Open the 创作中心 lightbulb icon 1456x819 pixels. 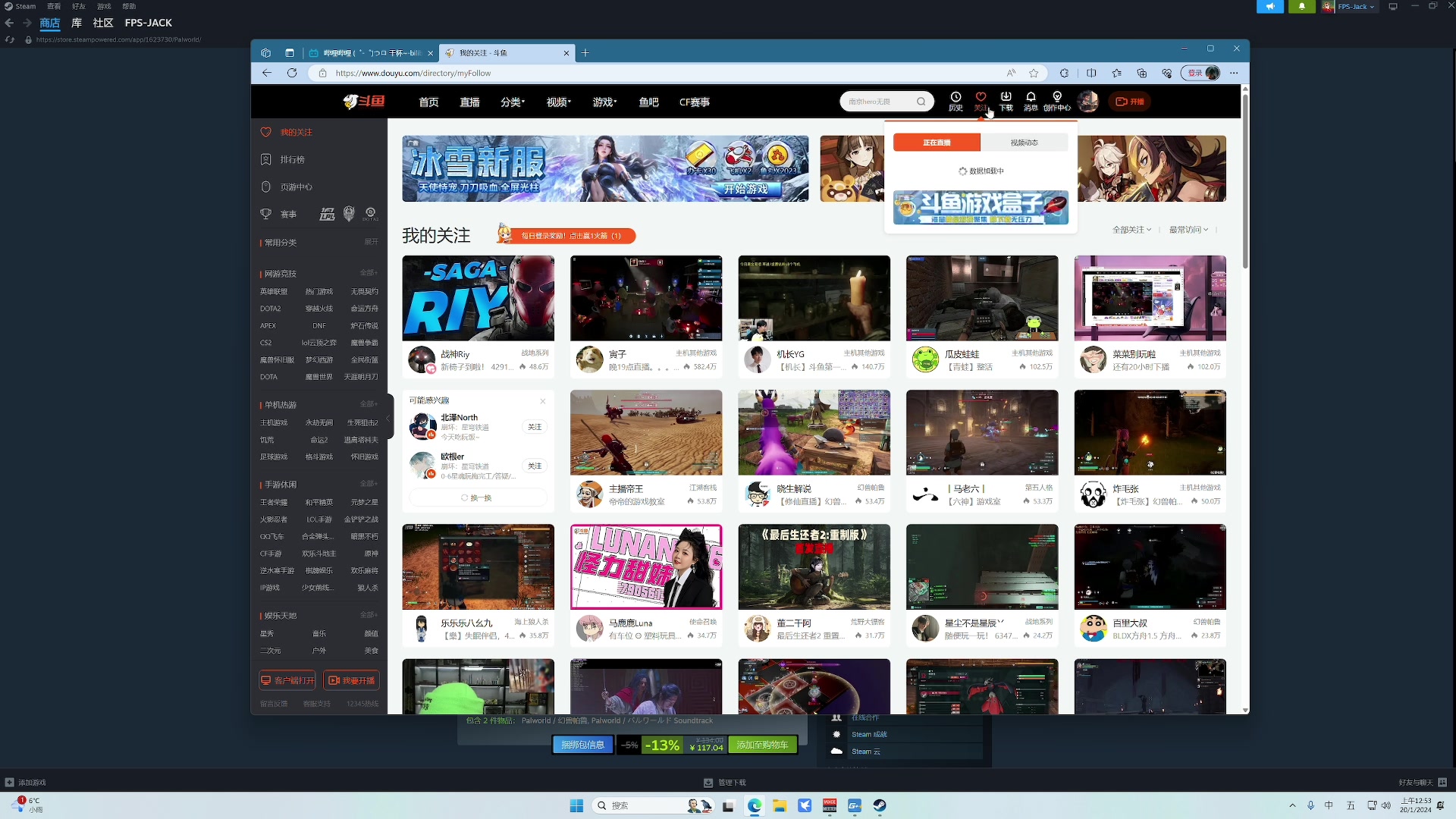click(x=1057, y=102)
